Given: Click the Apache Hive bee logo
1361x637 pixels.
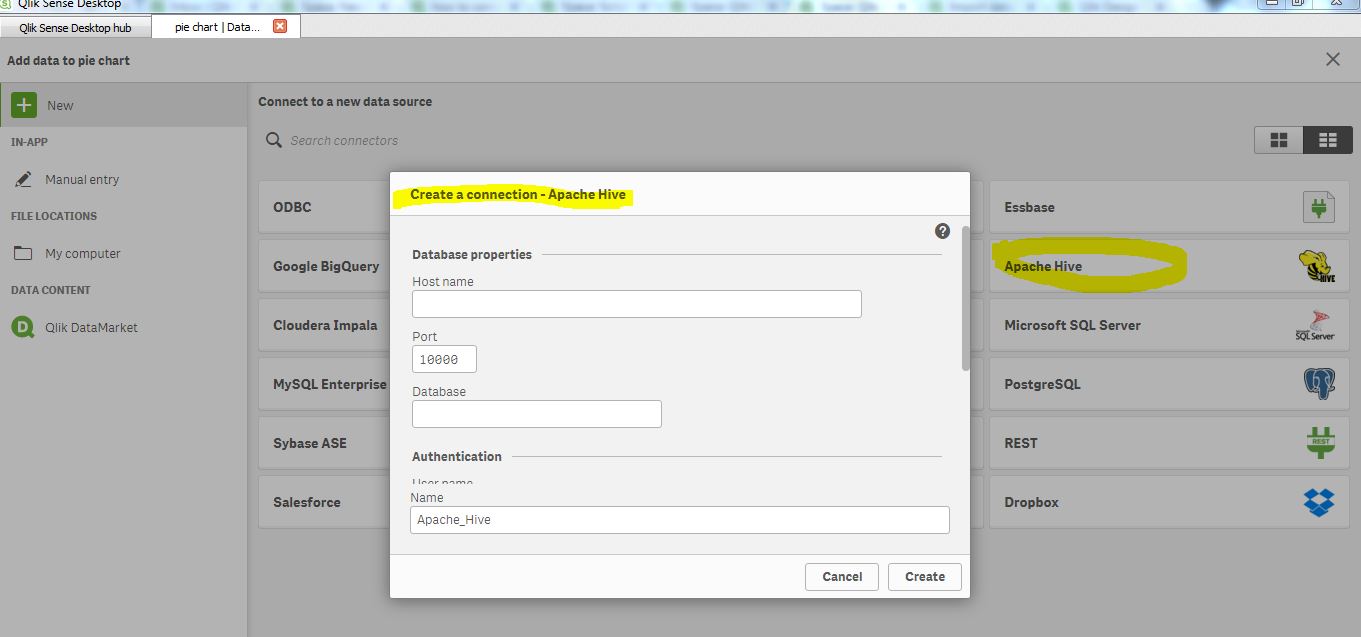Looking at the screenshot, I should [1316, 266].
